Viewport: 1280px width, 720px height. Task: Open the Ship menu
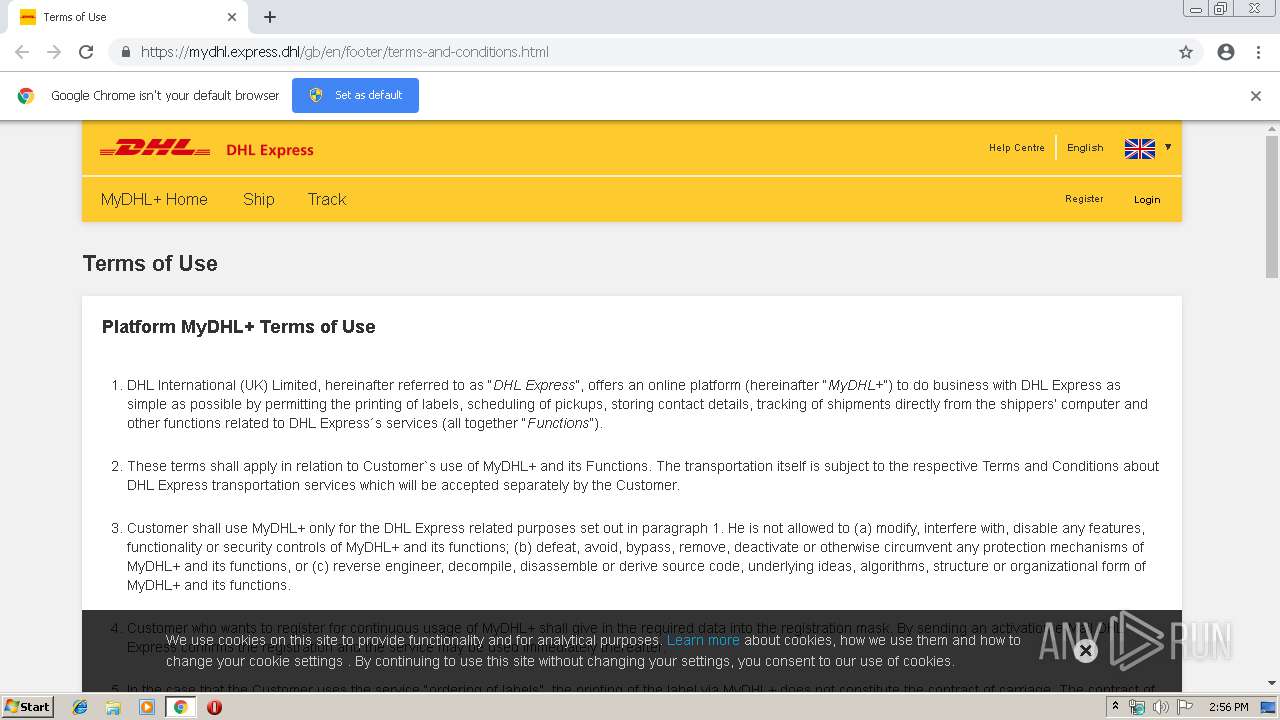point(258,199)
